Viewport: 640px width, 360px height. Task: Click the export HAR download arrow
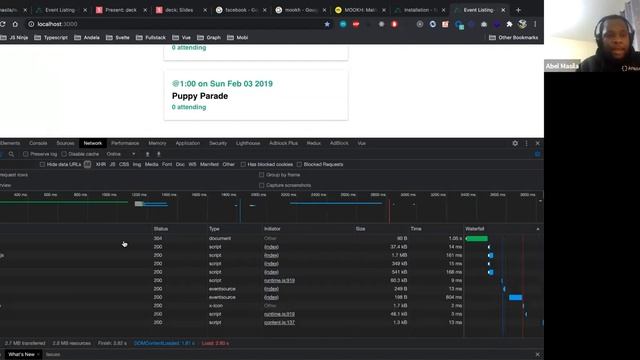point(159,154)
